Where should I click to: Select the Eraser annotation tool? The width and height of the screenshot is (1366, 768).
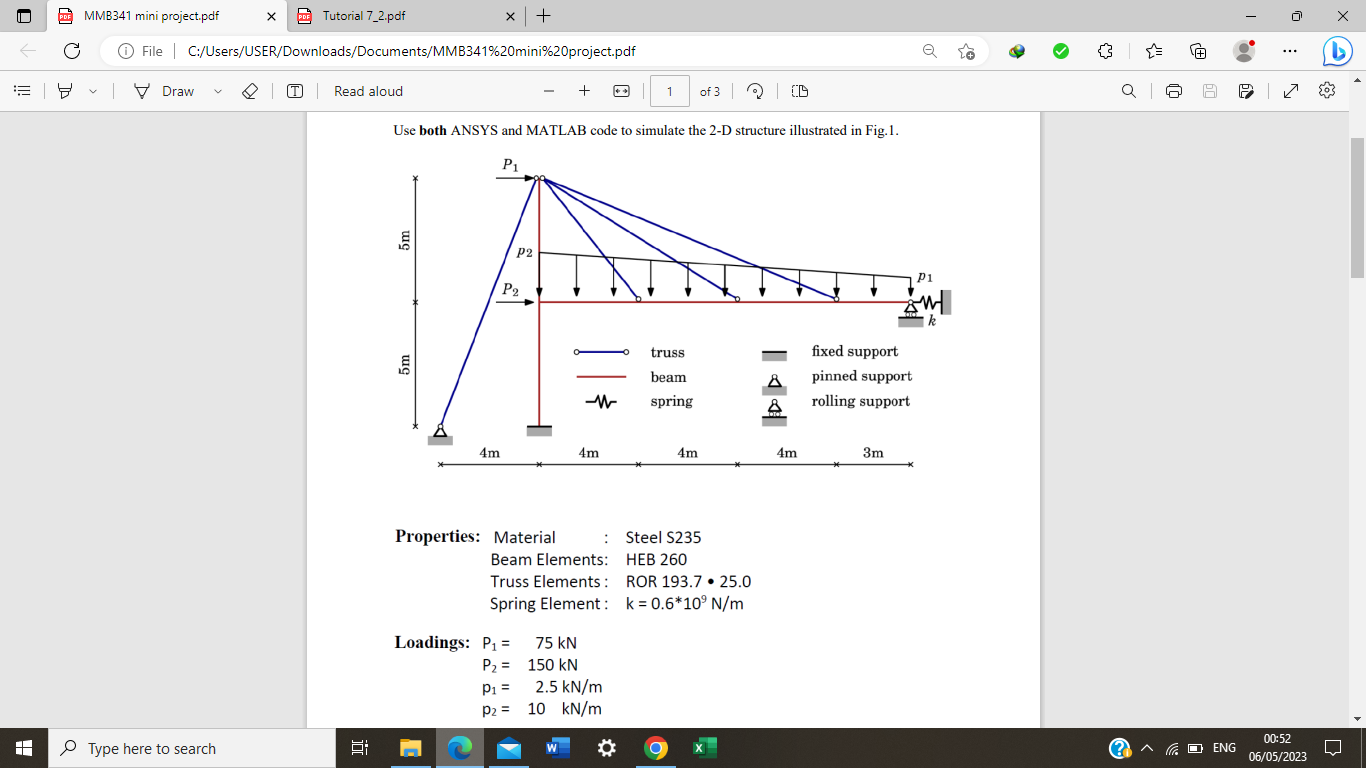[250, 91]
